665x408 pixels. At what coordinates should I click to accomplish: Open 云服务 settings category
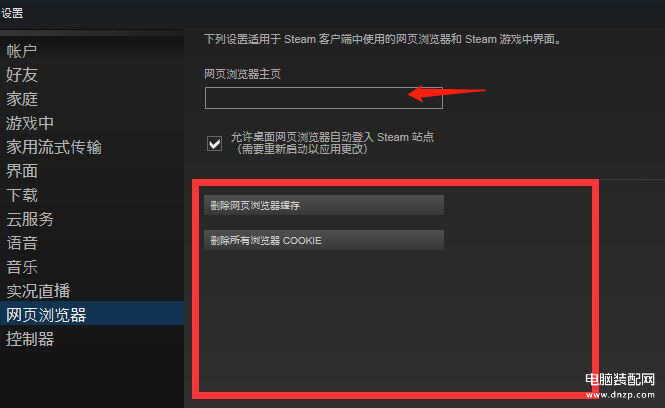30,219
